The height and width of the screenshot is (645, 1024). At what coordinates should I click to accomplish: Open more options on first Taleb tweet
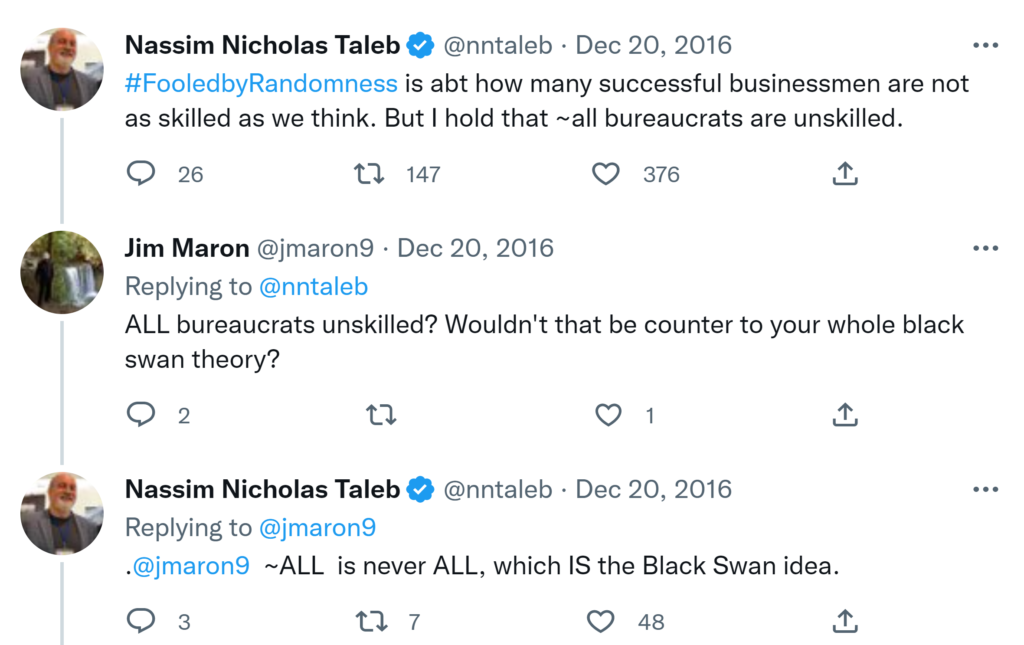pyautogui.click(x=985, y=45)
